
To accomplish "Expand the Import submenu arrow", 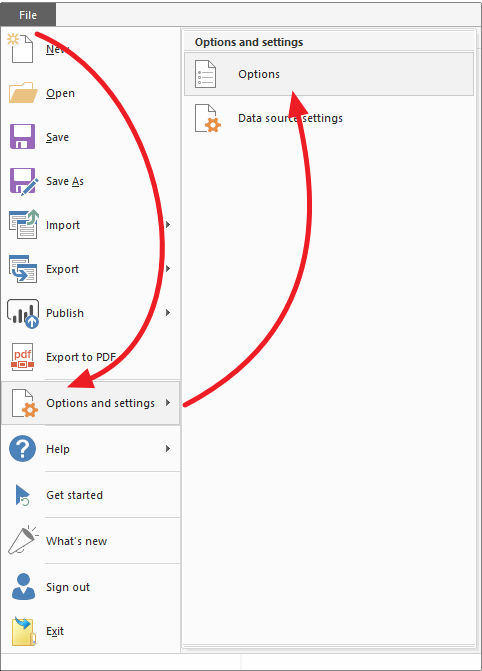I will (x=168, y=225).
